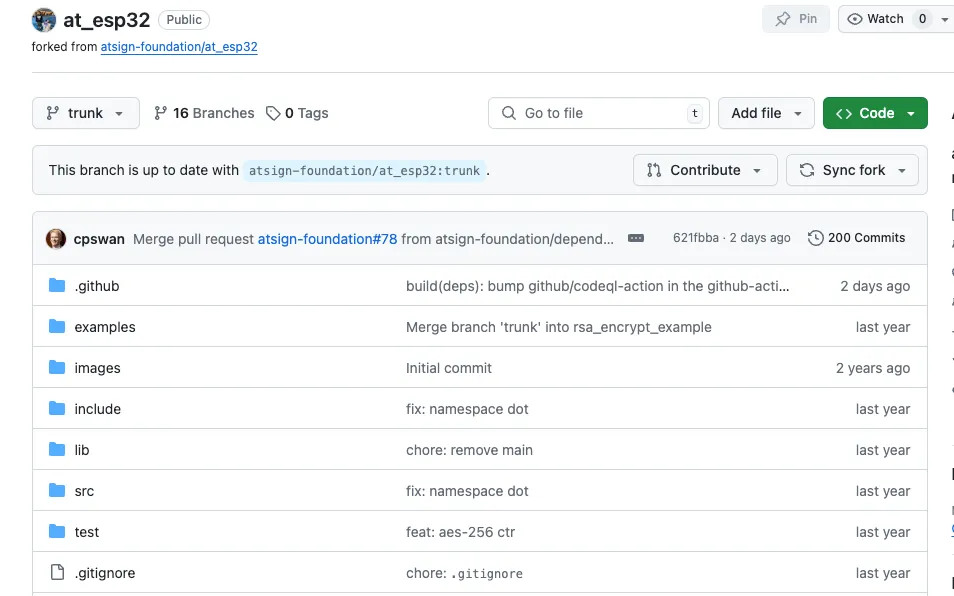This screenshot has height=596, width=954.
Task: Open the trunk branch selector dropdown
Action: [x=86, y=113]
